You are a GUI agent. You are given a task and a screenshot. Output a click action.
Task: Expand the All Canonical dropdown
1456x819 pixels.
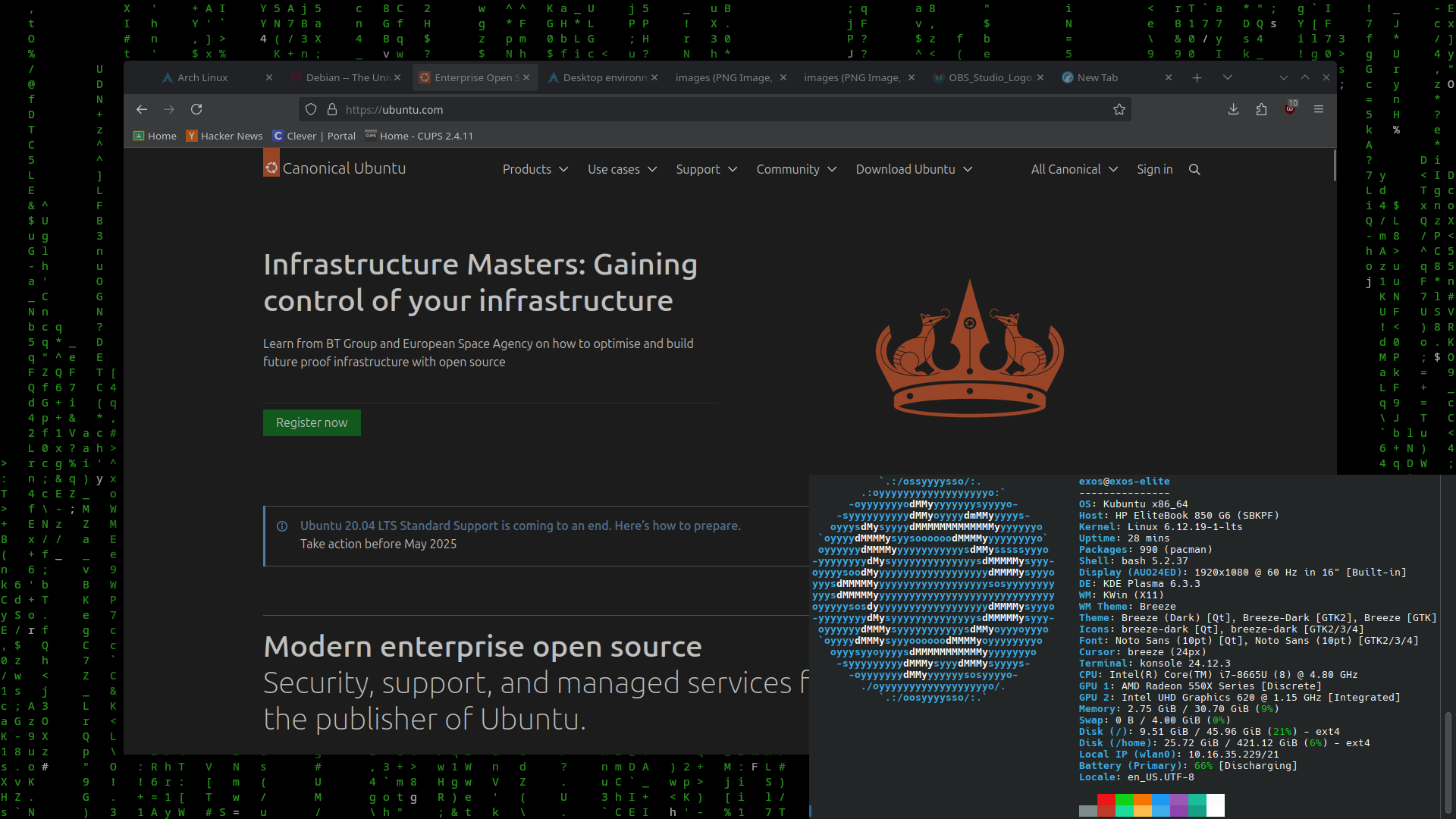tap(1074, 169)
